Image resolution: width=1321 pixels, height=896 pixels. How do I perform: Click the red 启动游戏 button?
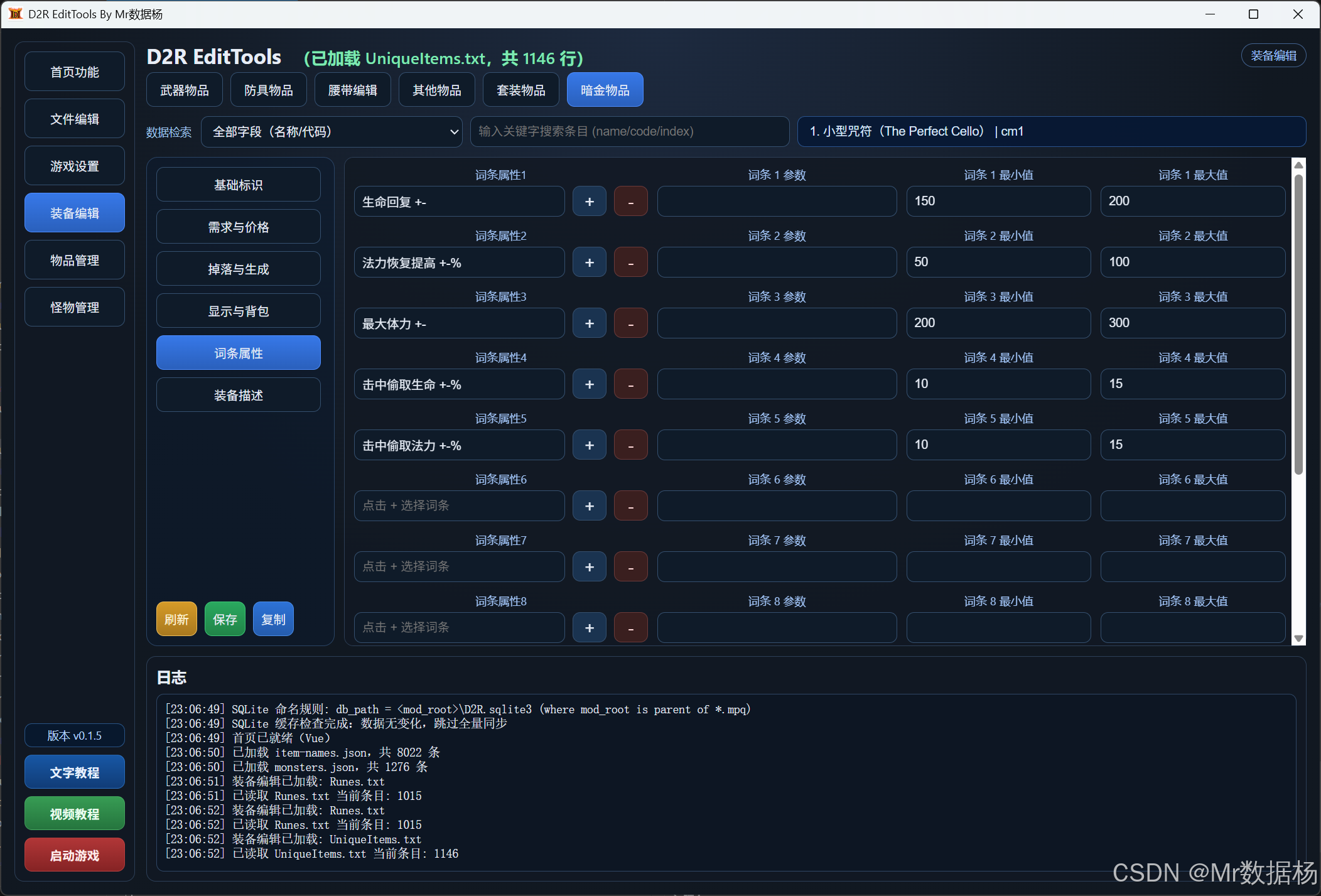pos(74,855)
